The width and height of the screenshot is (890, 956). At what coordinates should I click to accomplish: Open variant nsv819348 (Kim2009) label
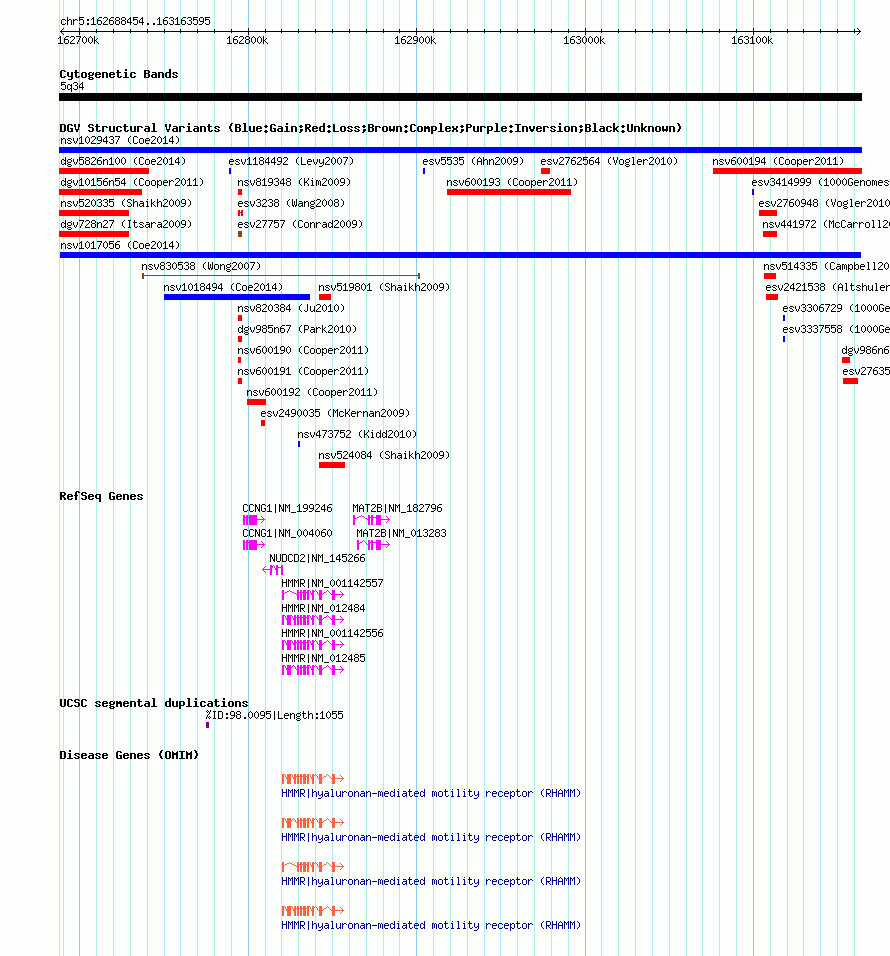click(x=294, y=182)
